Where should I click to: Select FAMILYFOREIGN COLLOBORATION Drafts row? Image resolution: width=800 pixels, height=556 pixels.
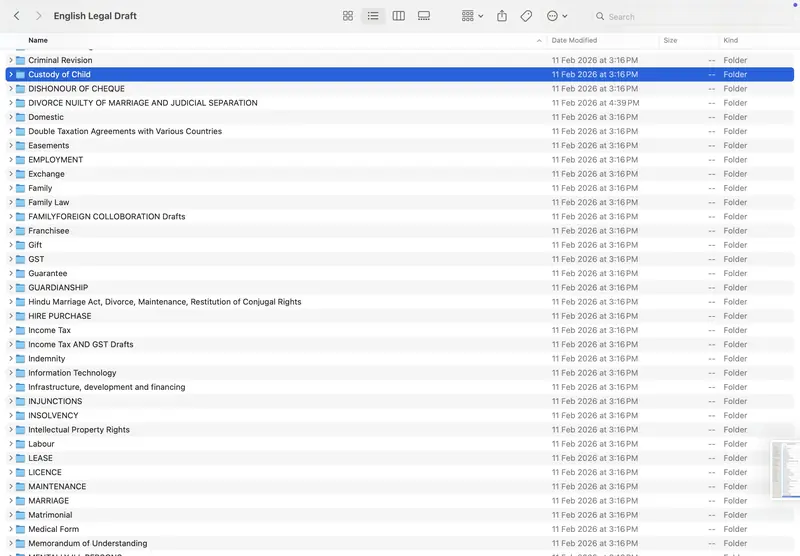tap(399, 217)
